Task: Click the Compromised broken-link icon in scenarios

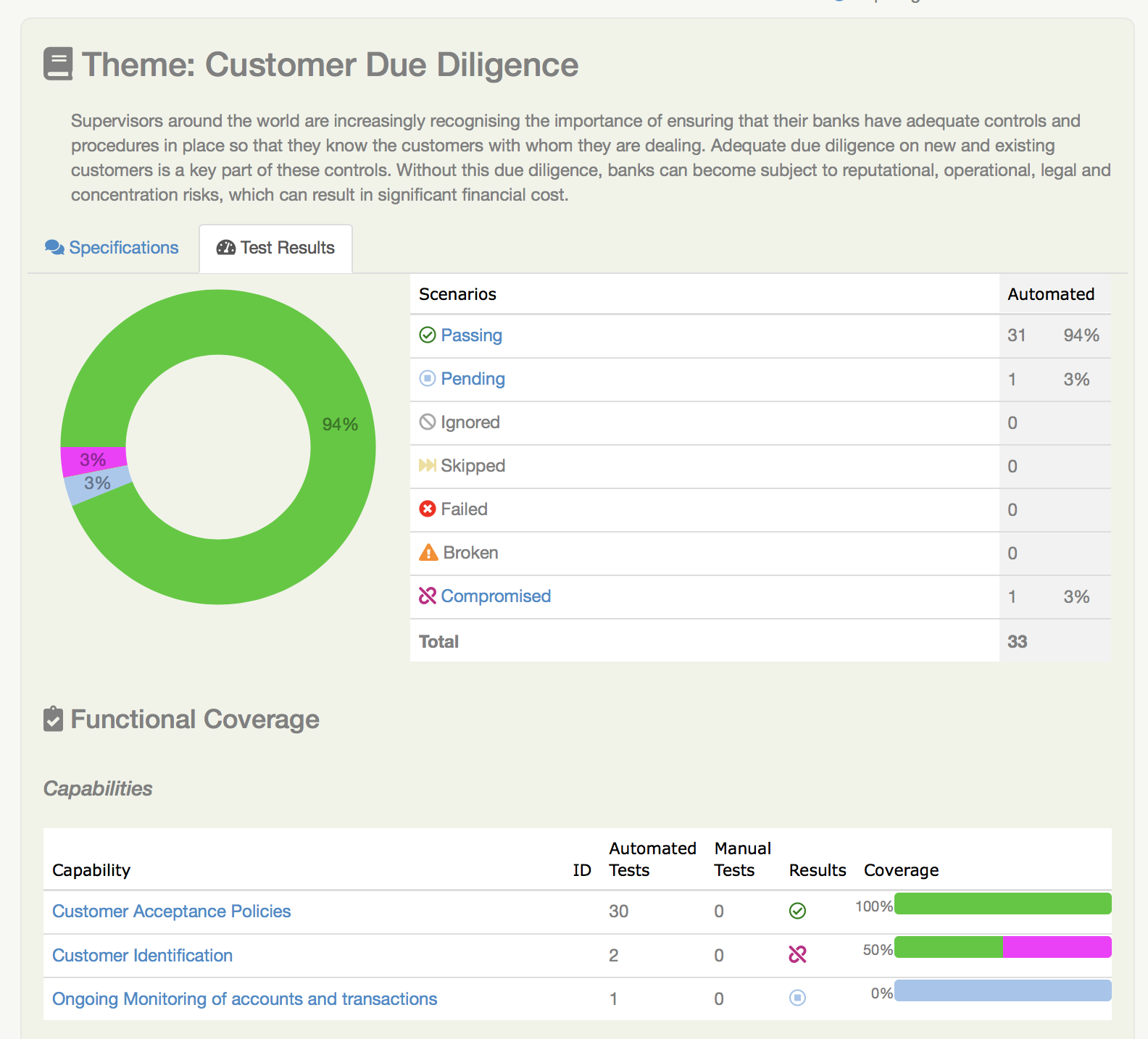Action: pyautogui.click(x=428, y=596)
